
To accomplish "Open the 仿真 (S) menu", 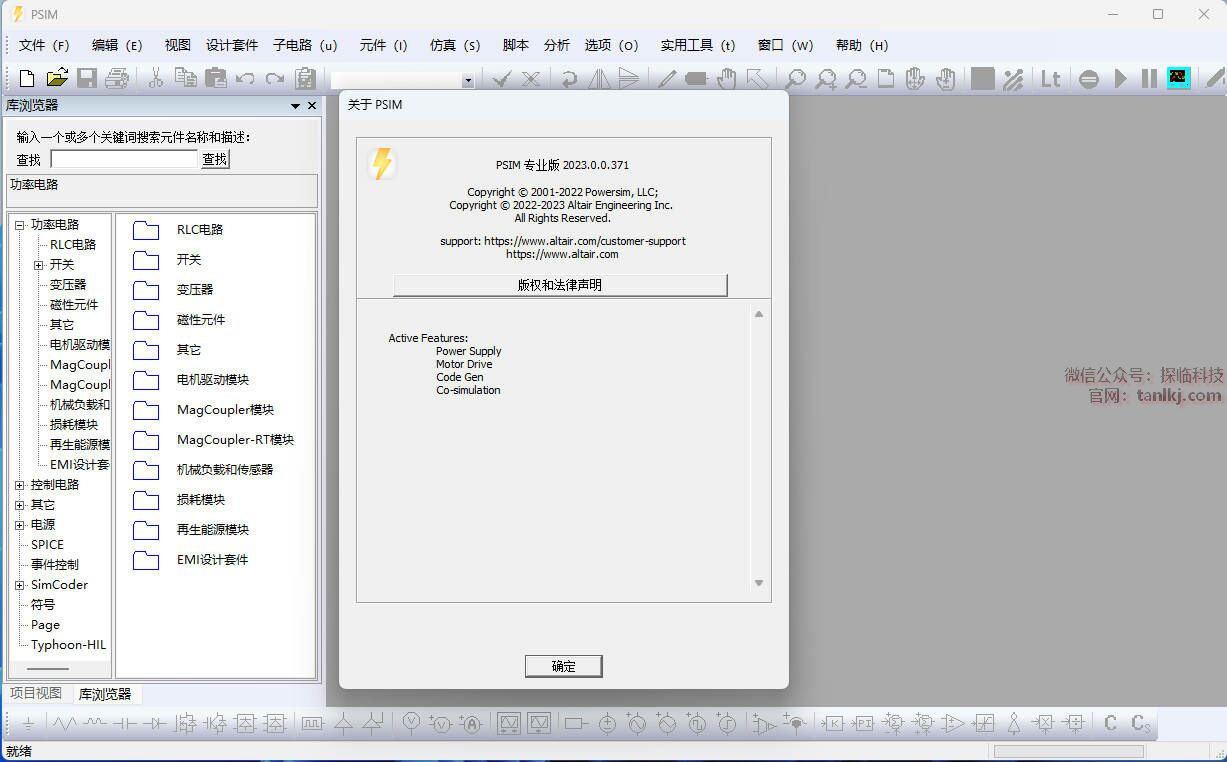I will 455,45.
